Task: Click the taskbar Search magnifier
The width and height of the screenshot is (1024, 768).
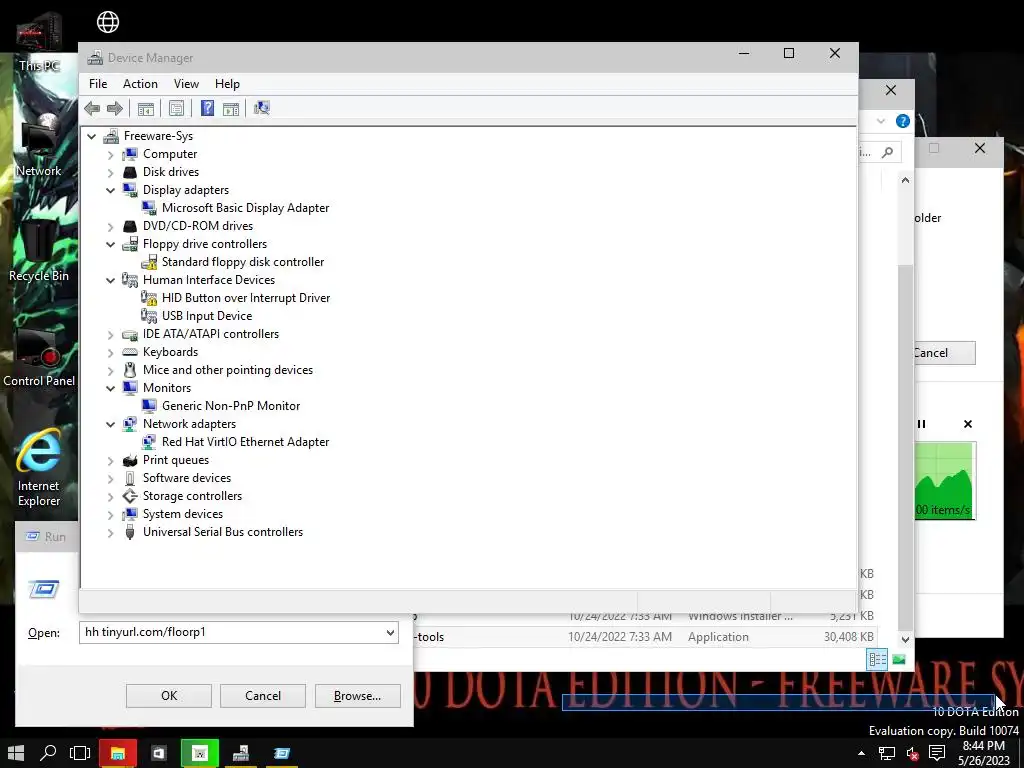Action: [x=48, y=753]
